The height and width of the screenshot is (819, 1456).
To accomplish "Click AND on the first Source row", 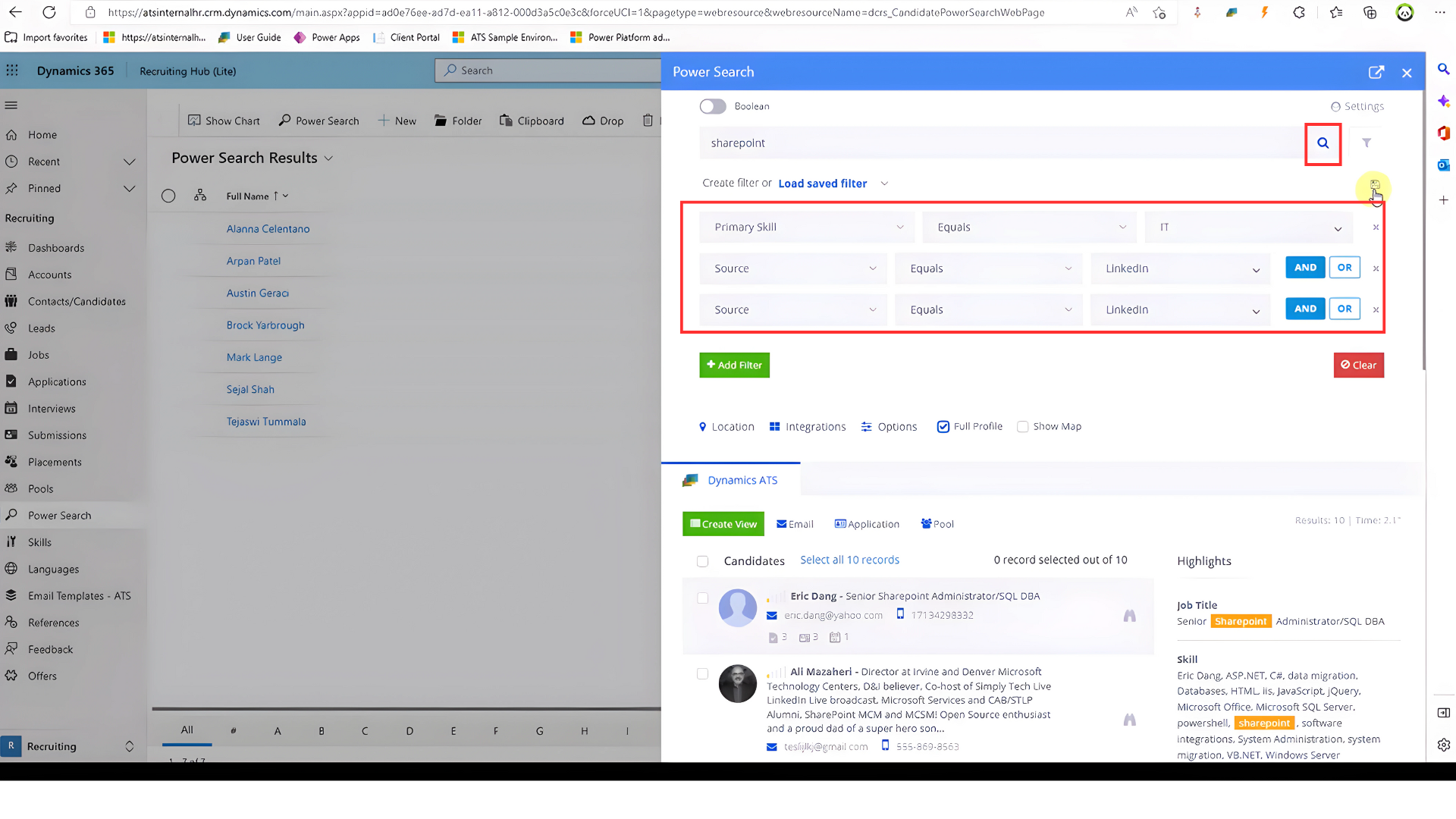I will tap(1305, 268).
